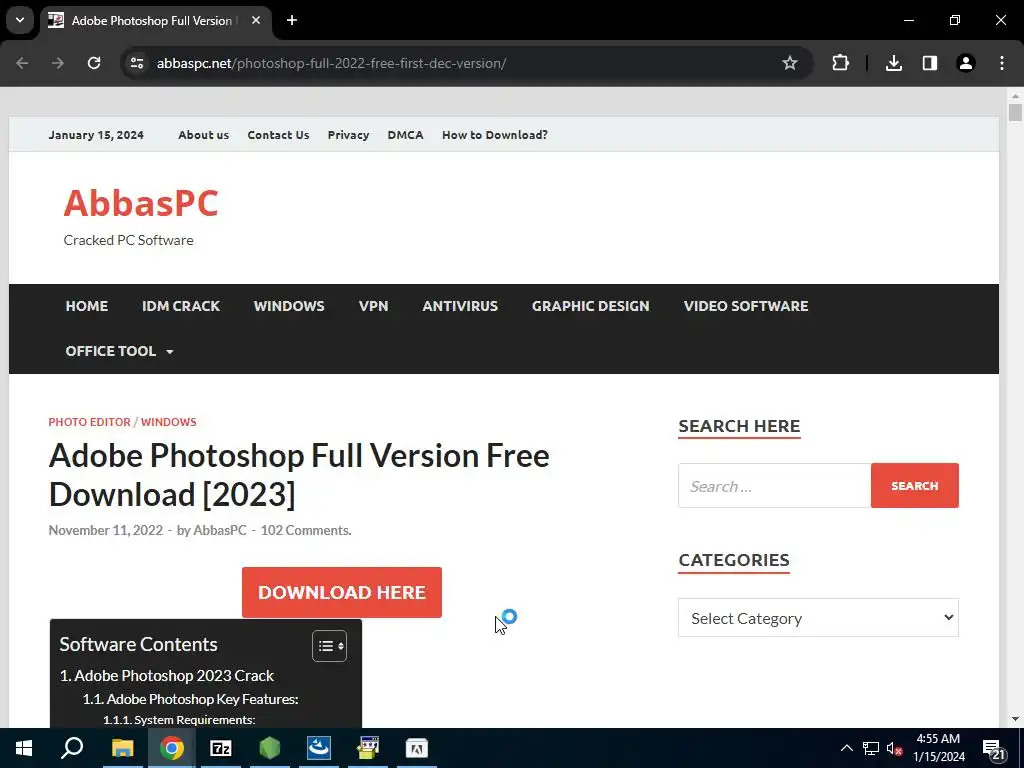Open the notification center icon

(x=993, y=749)
